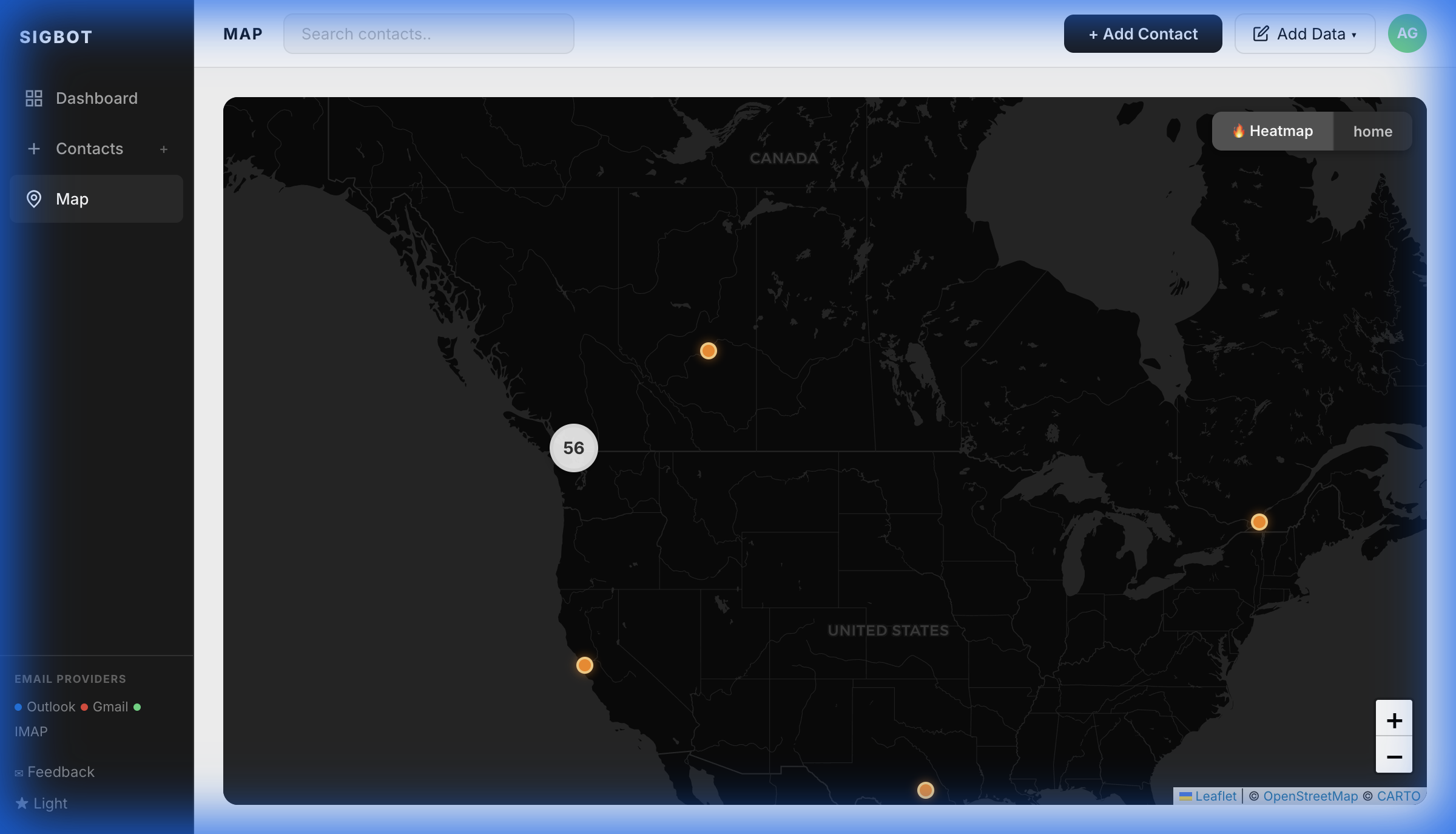This screenshot has height=834, width=1456.
Task: Click the pencil icon in Add Data button
Action: 1261,33
